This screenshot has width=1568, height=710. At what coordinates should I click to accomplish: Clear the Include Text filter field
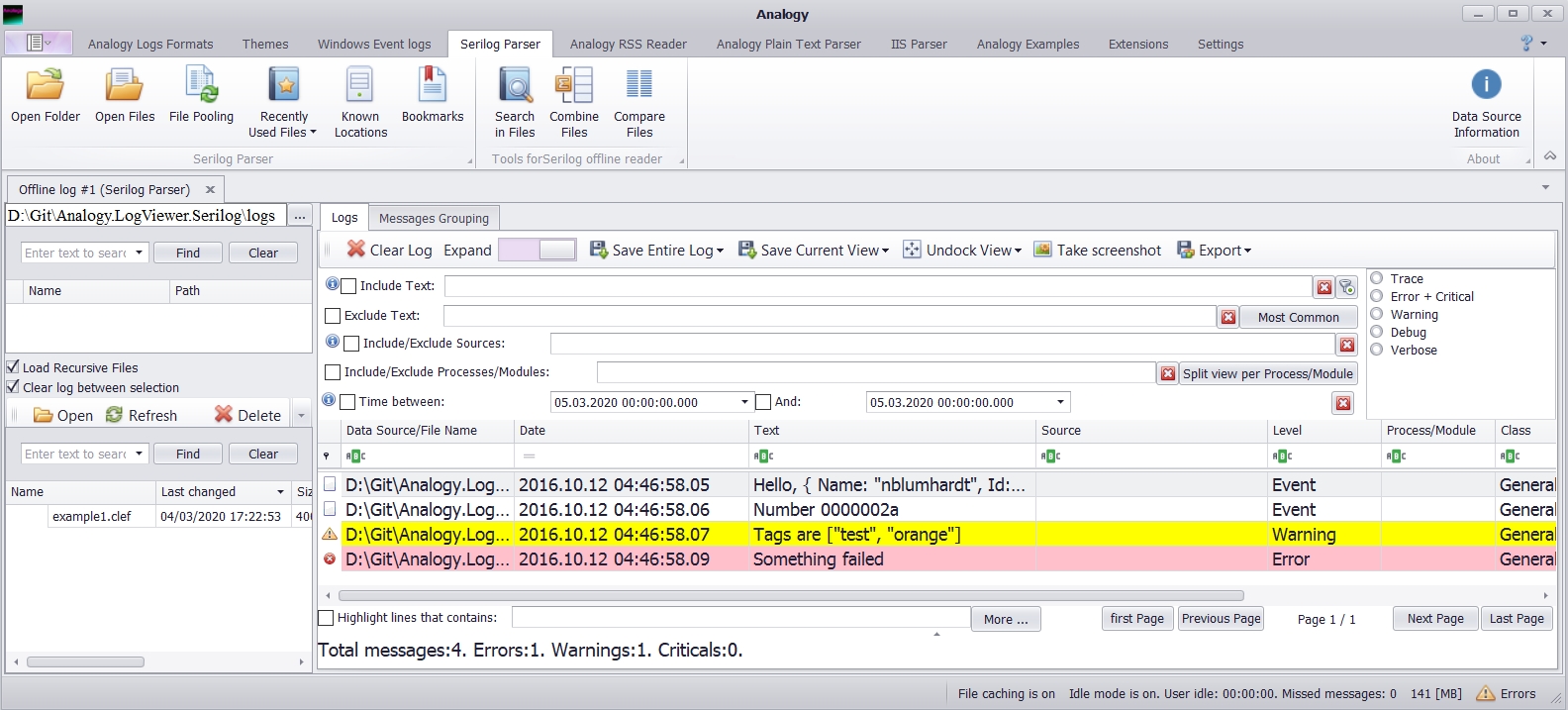pos(1324,287)
